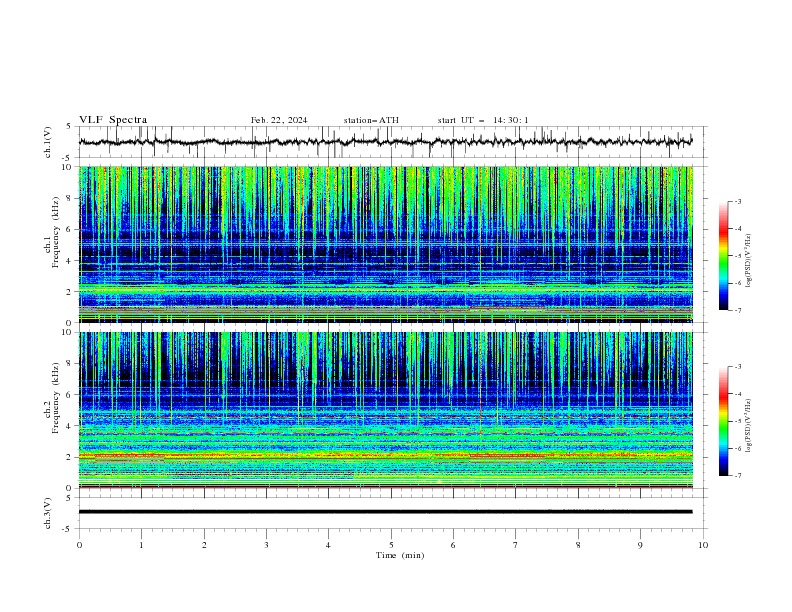Select the "start UT = 14:30: 1" text
The image size is (792, 612).
(x=483, y=120)
